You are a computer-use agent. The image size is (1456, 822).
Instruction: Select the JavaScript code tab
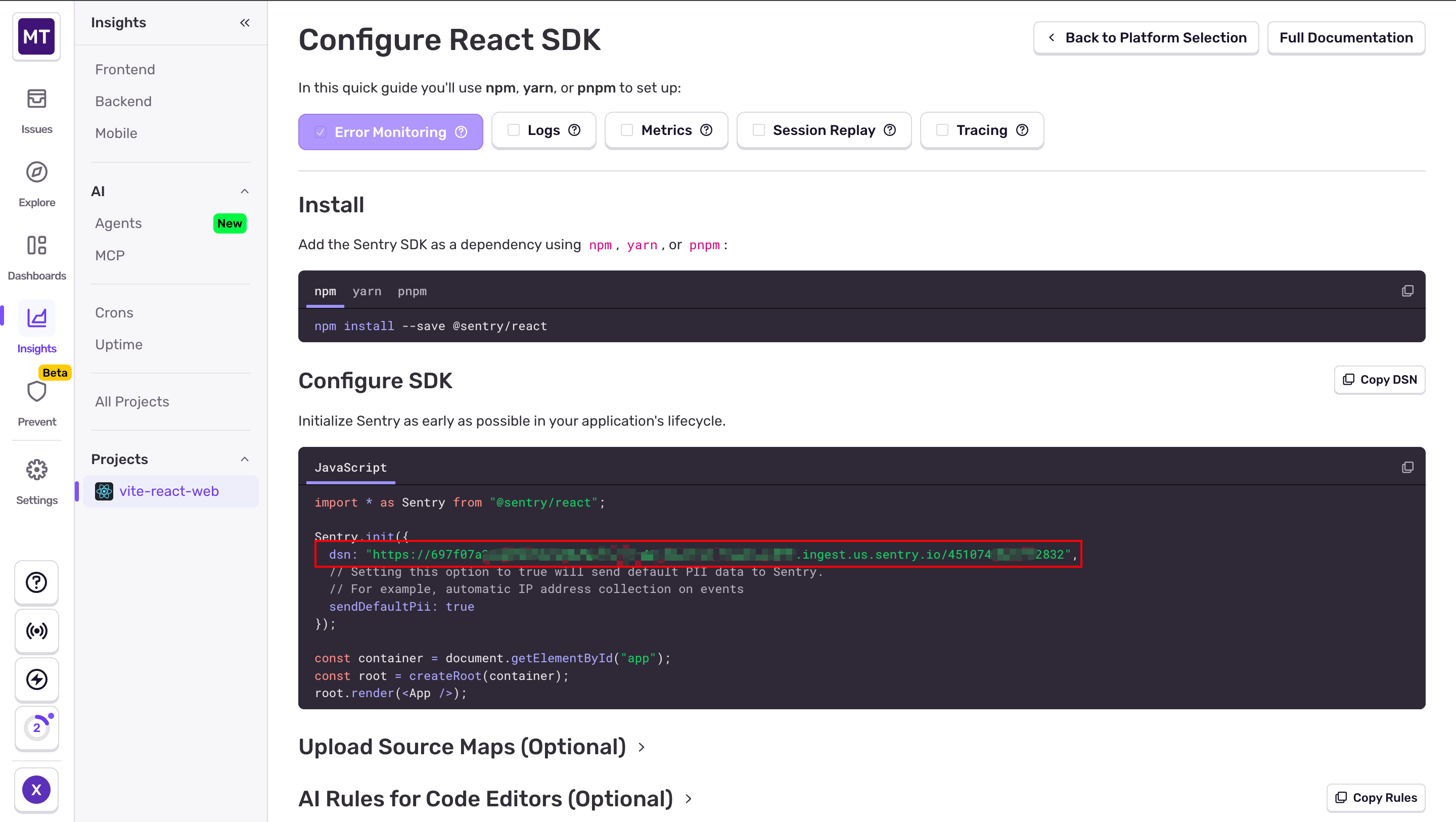point(350,468)
